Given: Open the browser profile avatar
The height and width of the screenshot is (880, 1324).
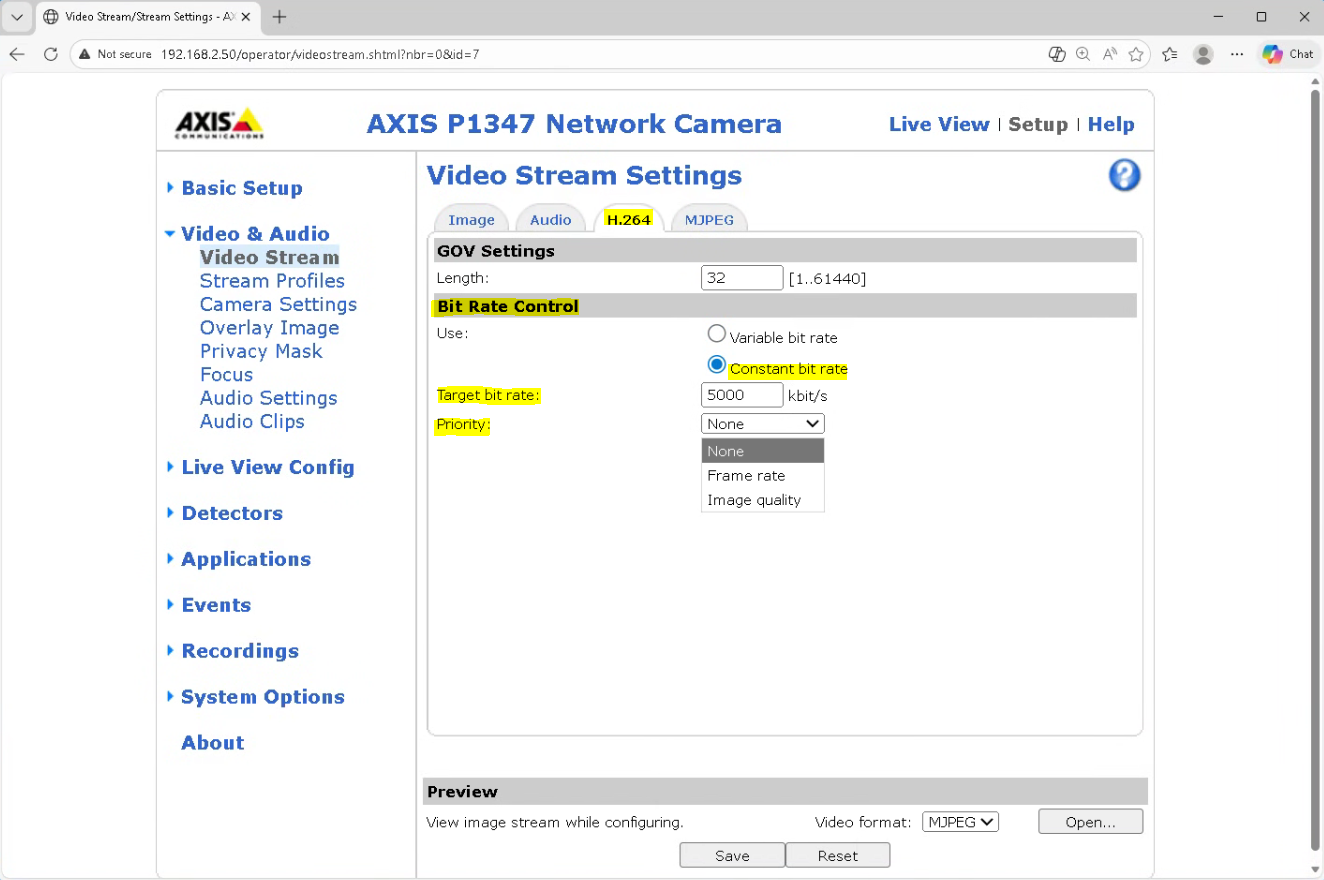Looking at the screenshot, I should (1203, 54).
